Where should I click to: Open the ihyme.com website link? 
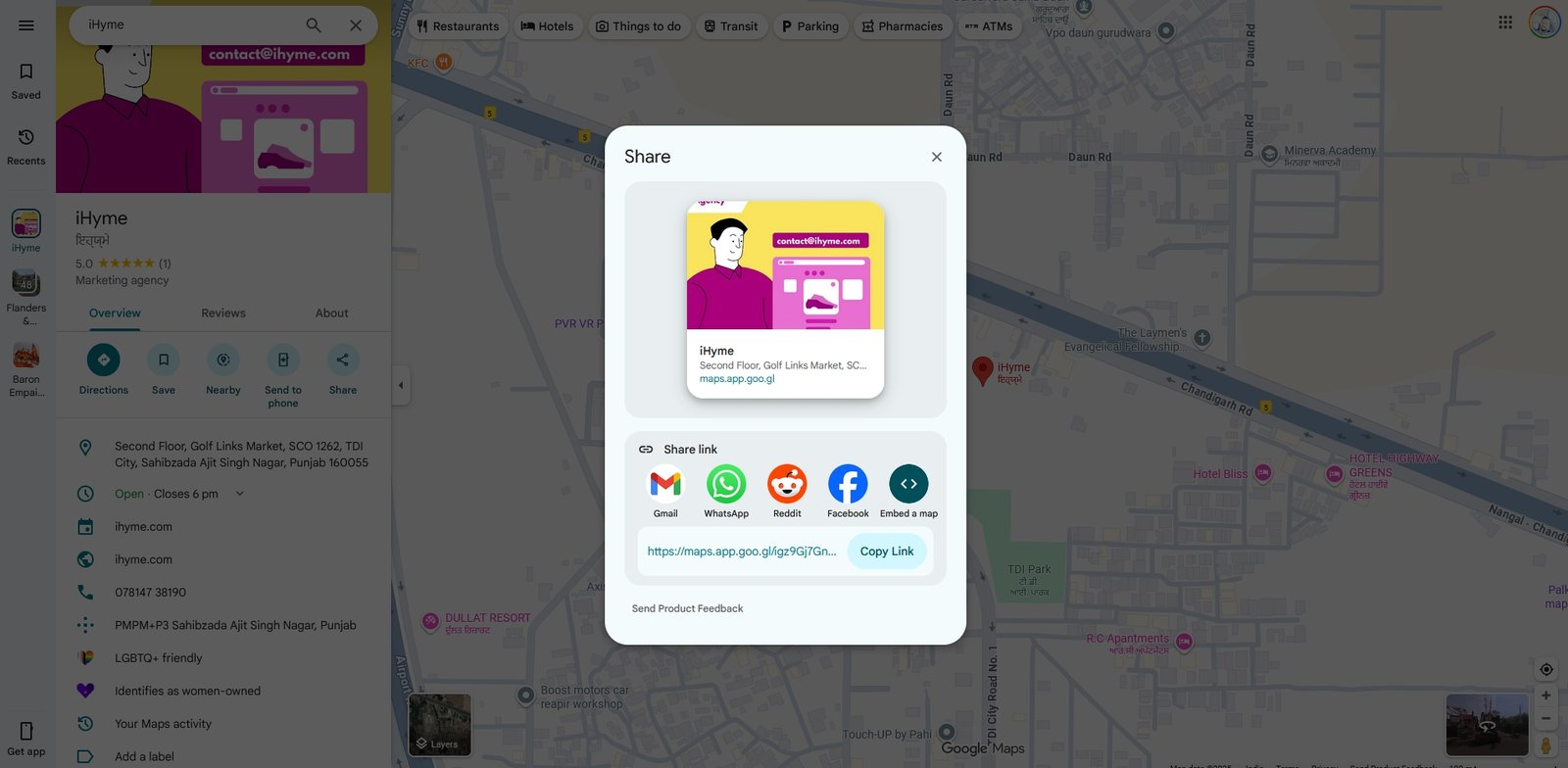[143, 559]
